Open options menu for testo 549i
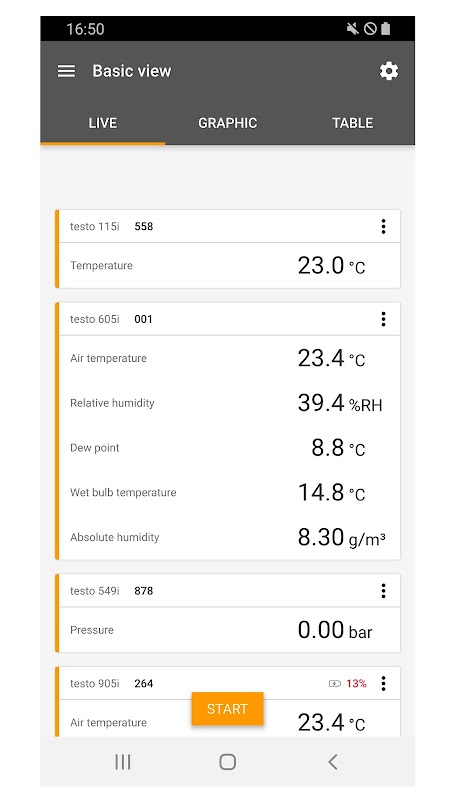Viewport: 450px width, 800px height. [x=383, y=591]
